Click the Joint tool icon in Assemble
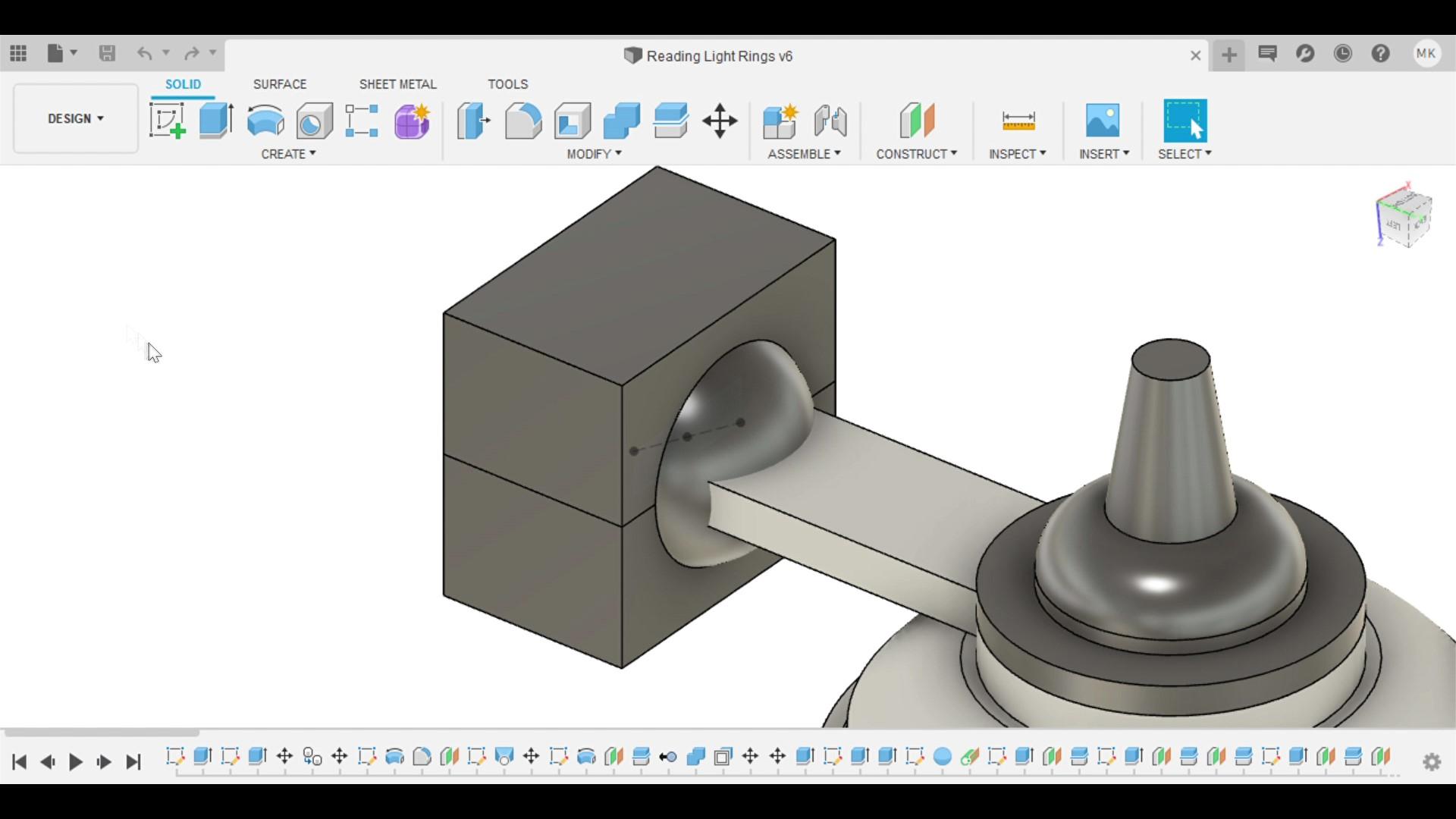Screen dimensions: 1456x819 [830, 121]
